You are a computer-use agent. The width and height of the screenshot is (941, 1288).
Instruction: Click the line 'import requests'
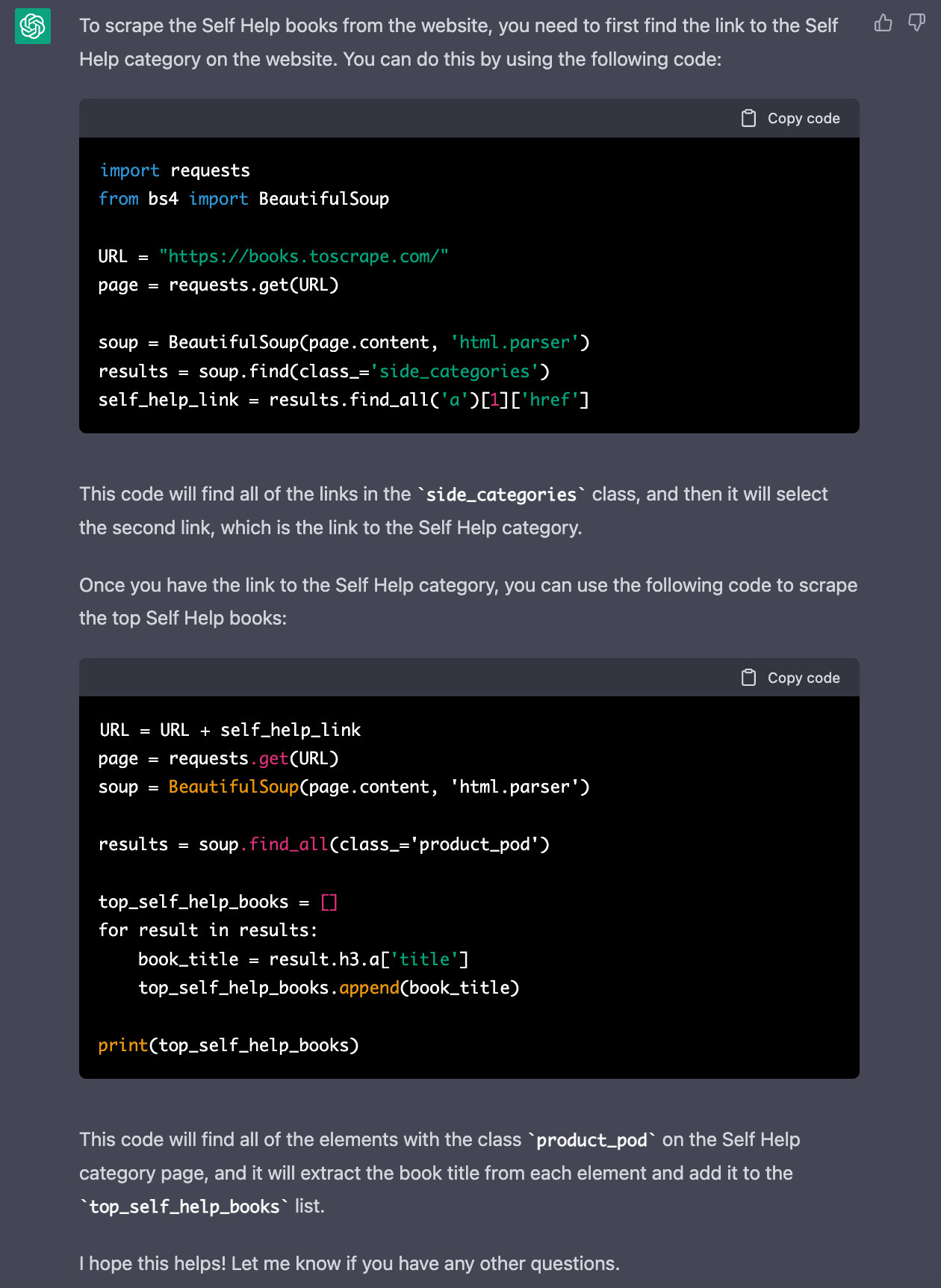(175, 170)
